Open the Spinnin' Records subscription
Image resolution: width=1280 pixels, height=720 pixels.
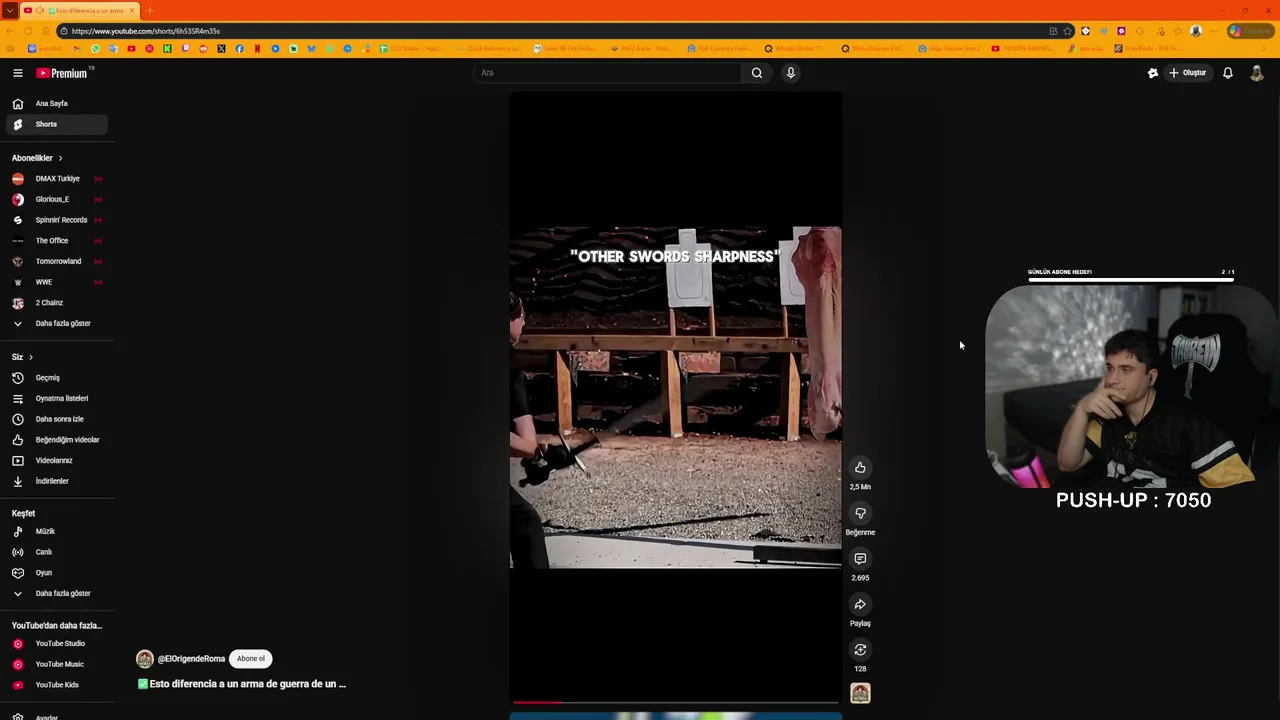point(57,220)
